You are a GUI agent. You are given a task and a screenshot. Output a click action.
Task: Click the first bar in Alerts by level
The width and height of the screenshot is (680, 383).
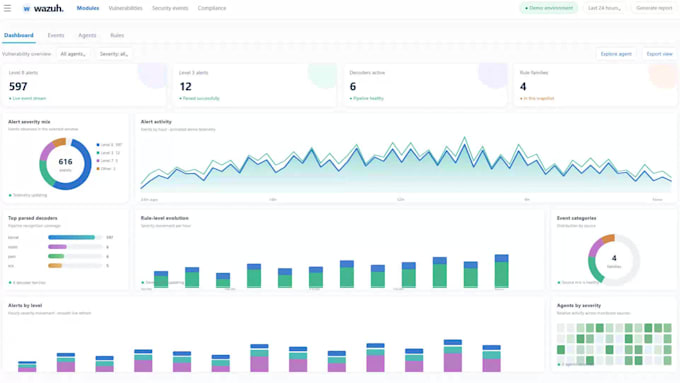pyautogui.click(x=27, y=367)
